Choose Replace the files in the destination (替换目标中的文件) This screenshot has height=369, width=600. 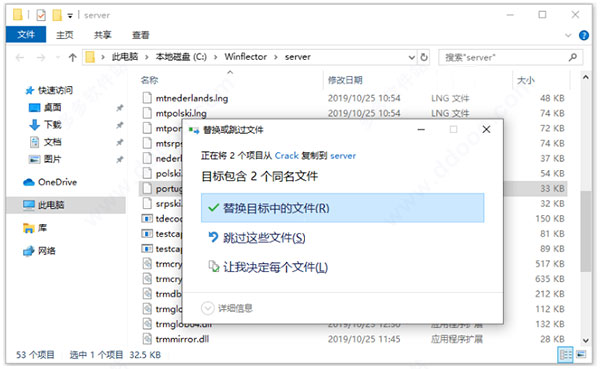point(342,208)
